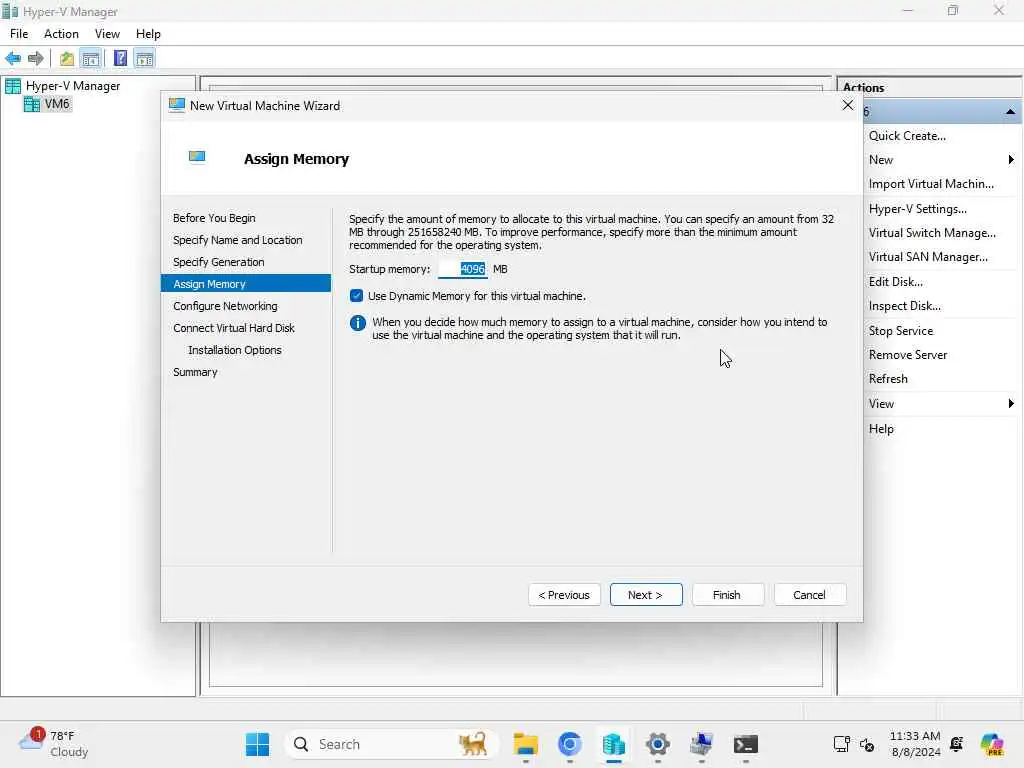Click the Finish button

pyautogui.click(x=728, y=595)
